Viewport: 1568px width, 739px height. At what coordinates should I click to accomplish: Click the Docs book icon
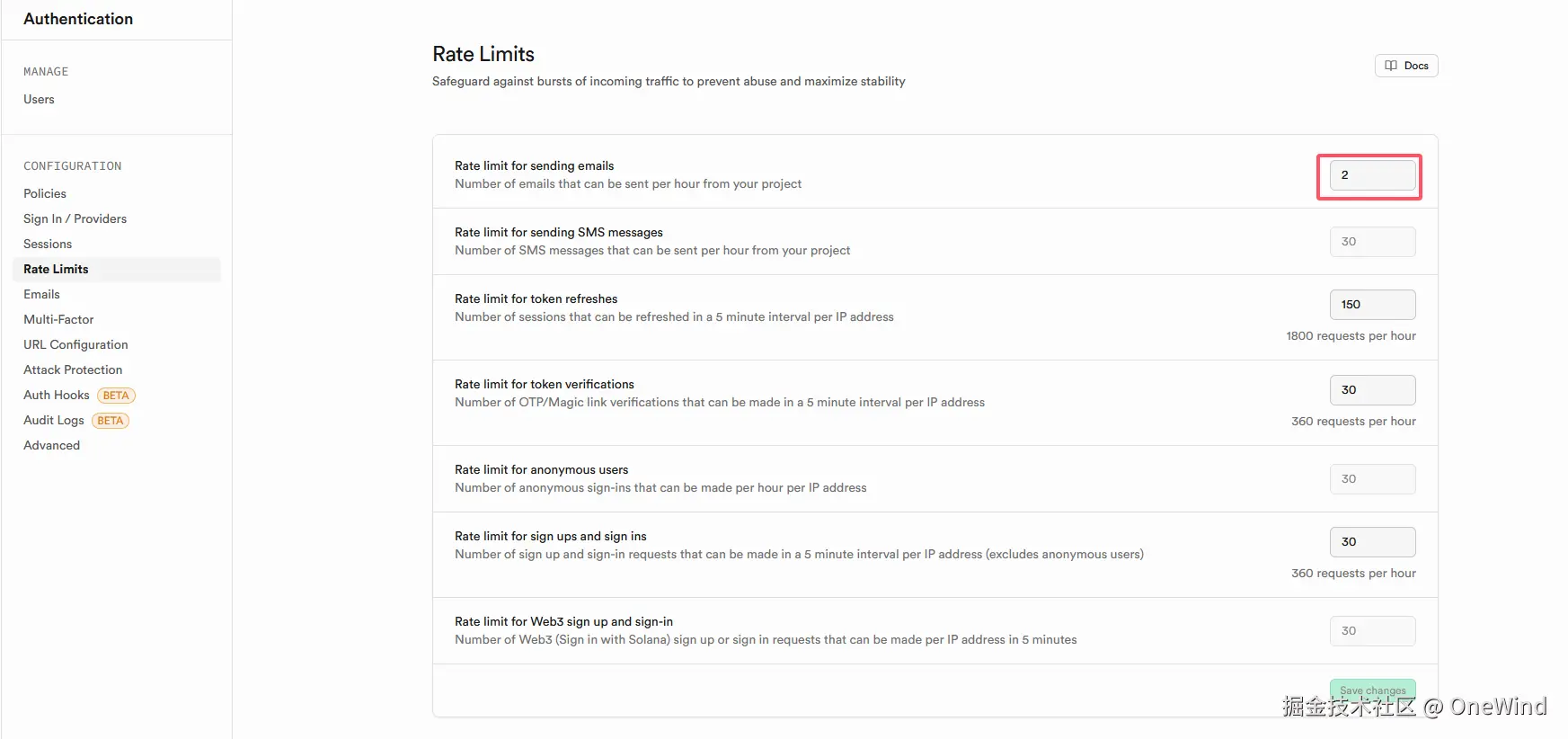pos(1391,66)
